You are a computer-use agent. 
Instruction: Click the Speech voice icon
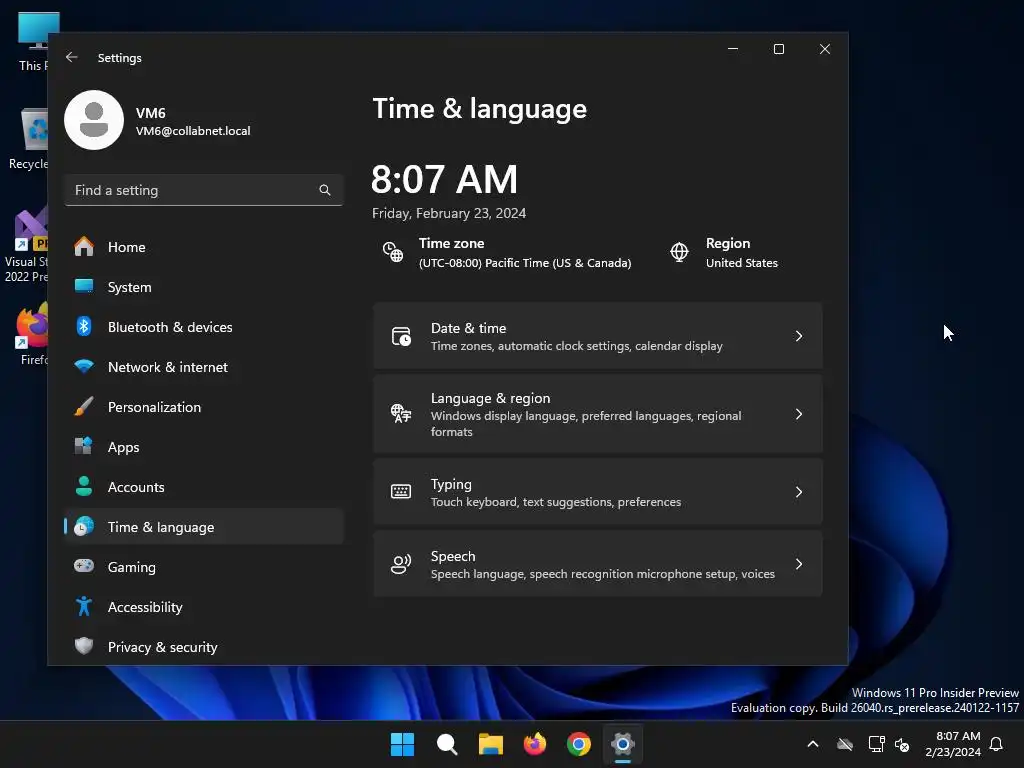coord(401,564)
